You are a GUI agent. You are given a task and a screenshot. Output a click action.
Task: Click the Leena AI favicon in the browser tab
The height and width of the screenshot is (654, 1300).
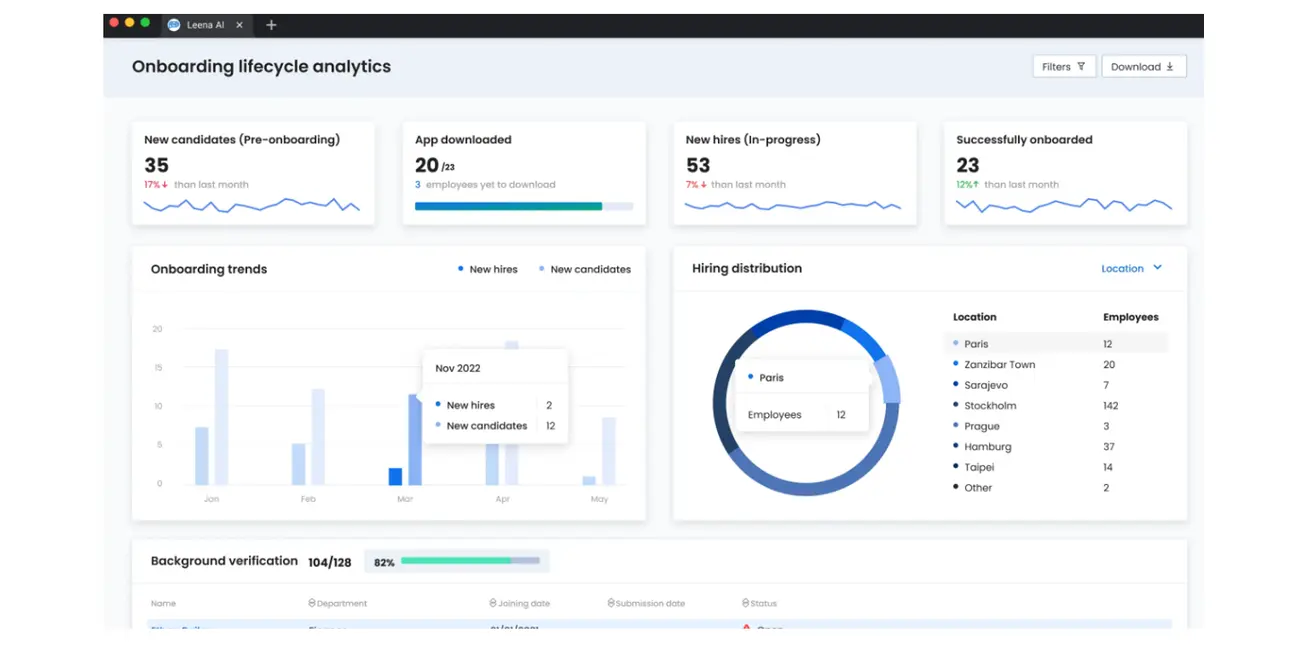[x=174, y=25]
